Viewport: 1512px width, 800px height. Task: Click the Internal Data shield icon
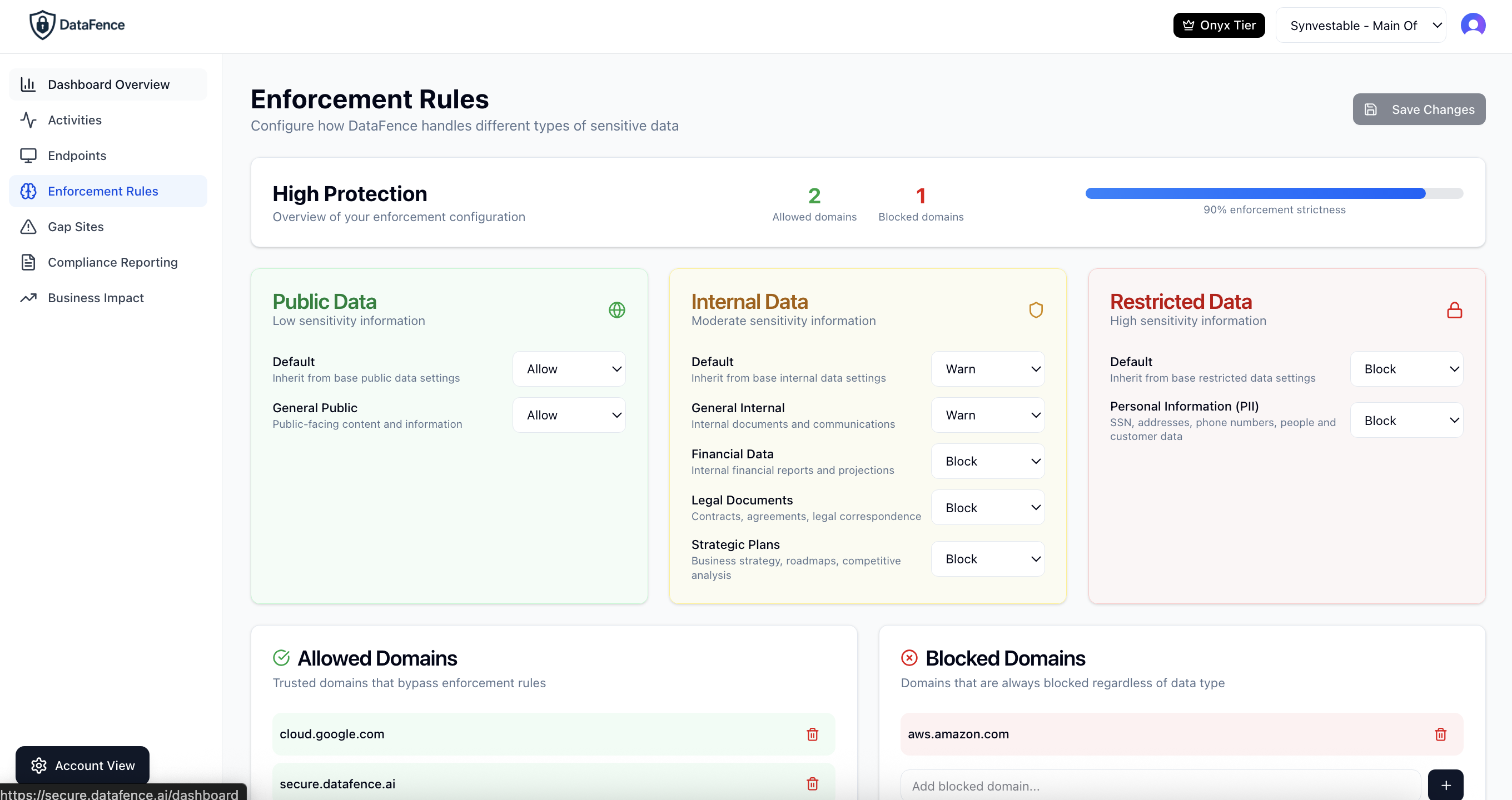[1036, 310]
